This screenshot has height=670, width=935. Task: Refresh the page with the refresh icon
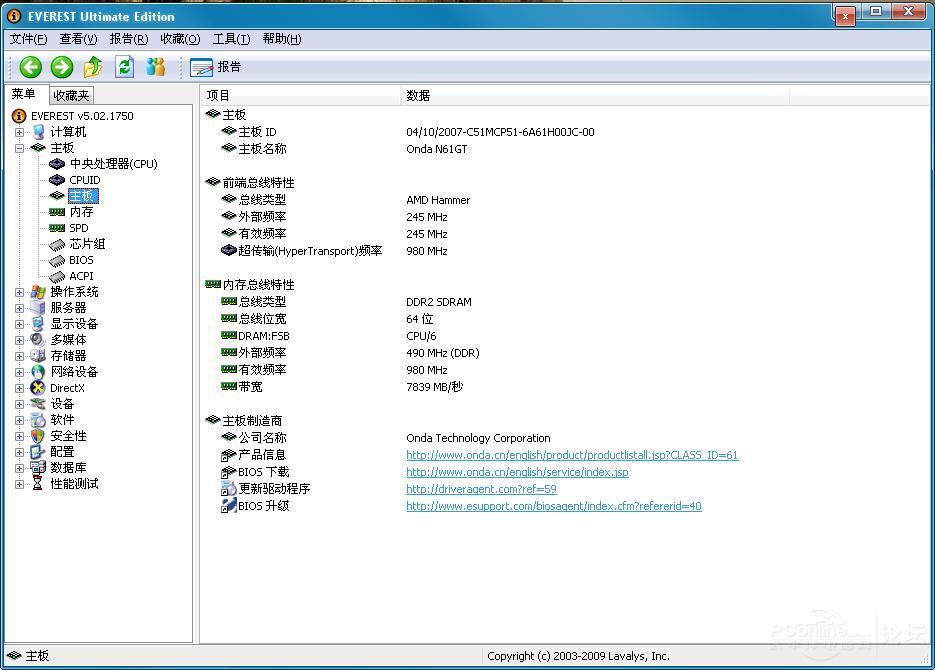pos(124,67)
